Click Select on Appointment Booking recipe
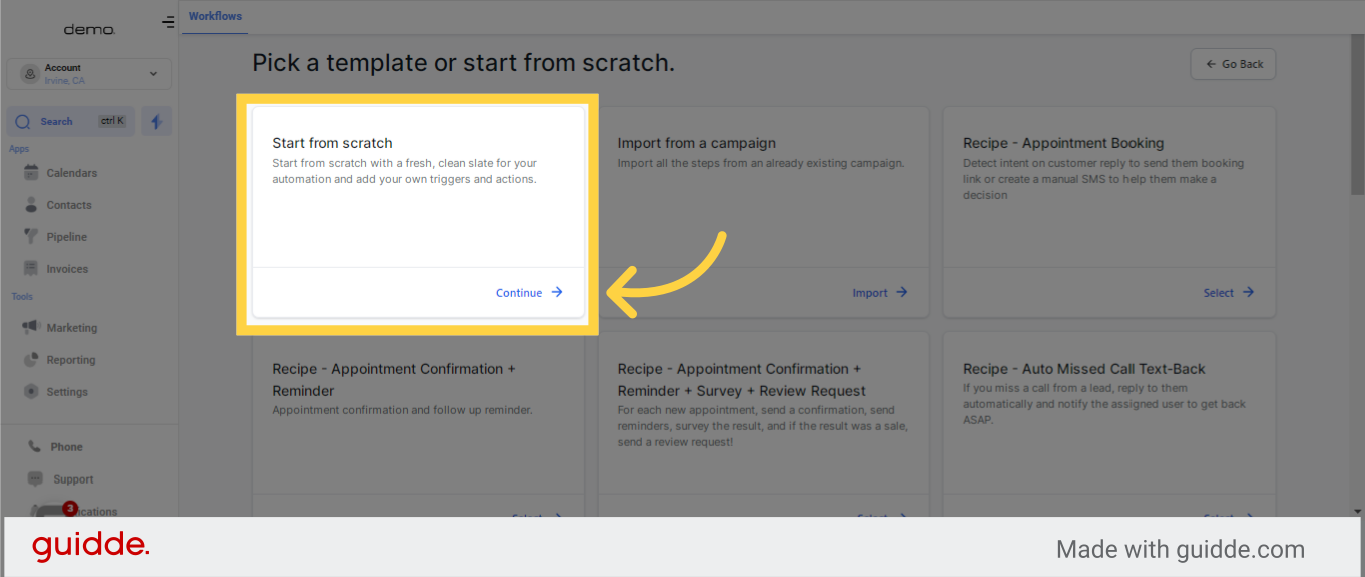 point(1228,293)
